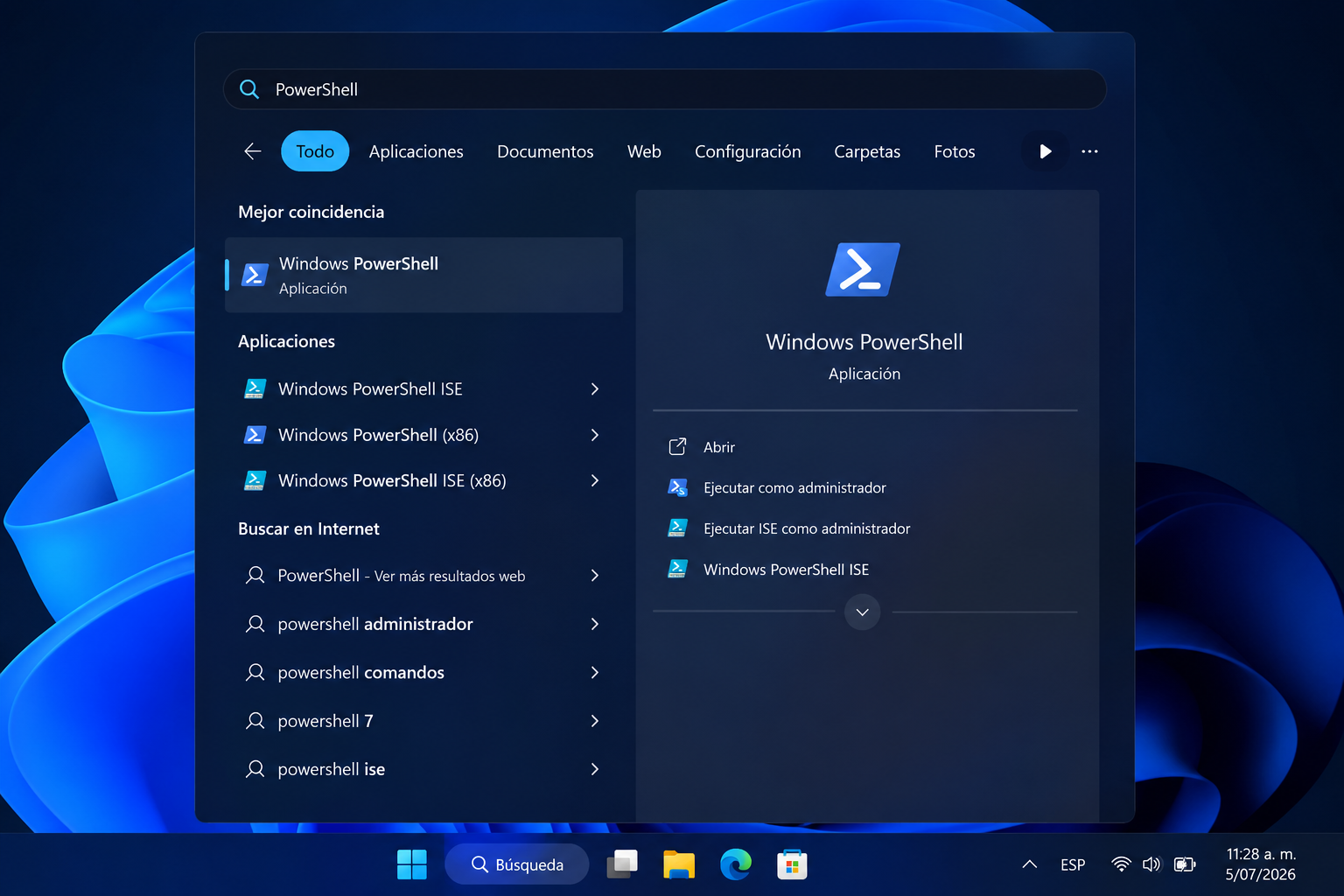Click 'powershell comandos' web suggestion
The width and height of the screenshot is (1344, 896).
pyautogui.click(x=360, y=672)
